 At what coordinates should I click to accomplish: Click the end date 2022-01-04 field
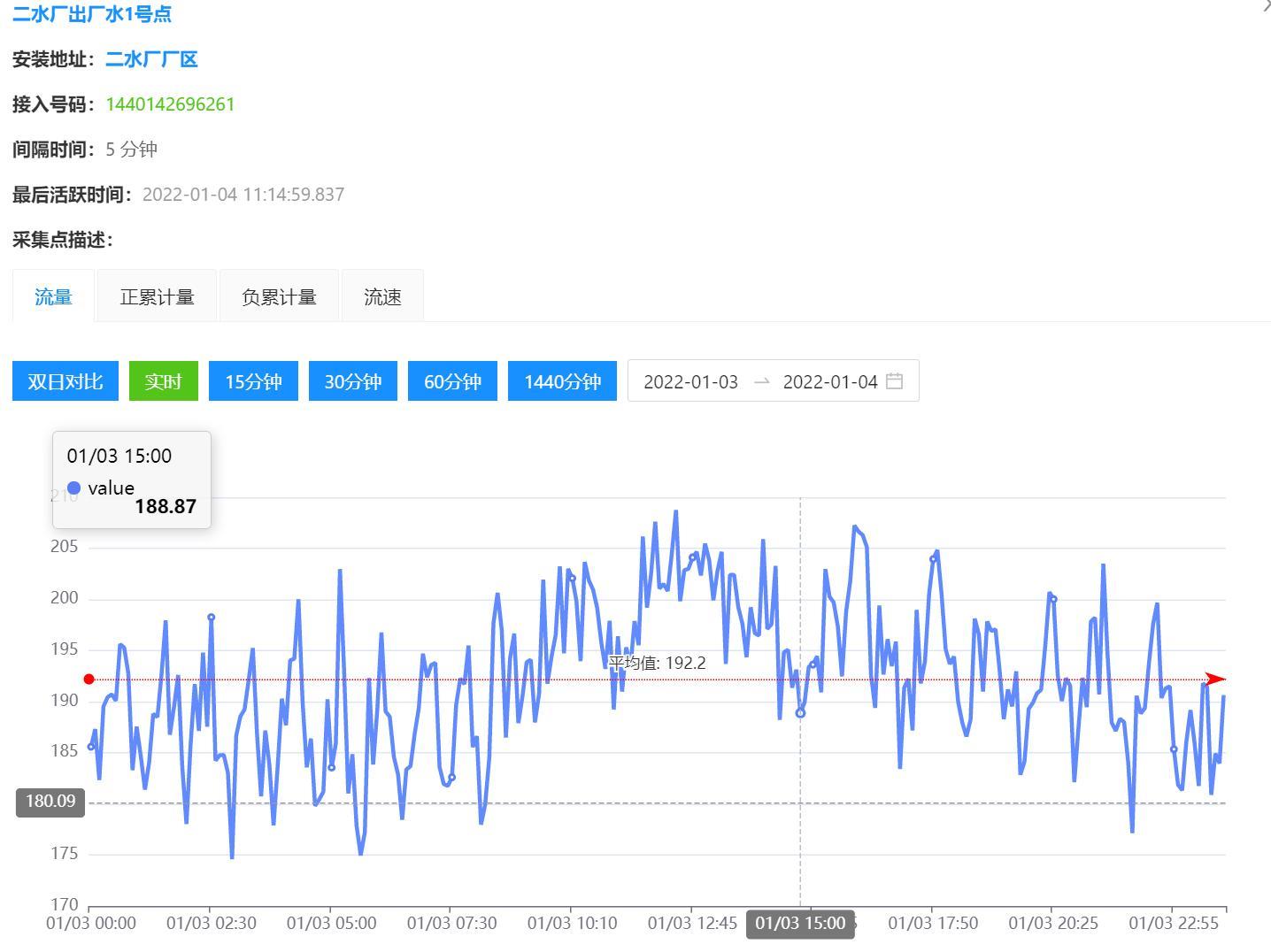tap(829, 381)
